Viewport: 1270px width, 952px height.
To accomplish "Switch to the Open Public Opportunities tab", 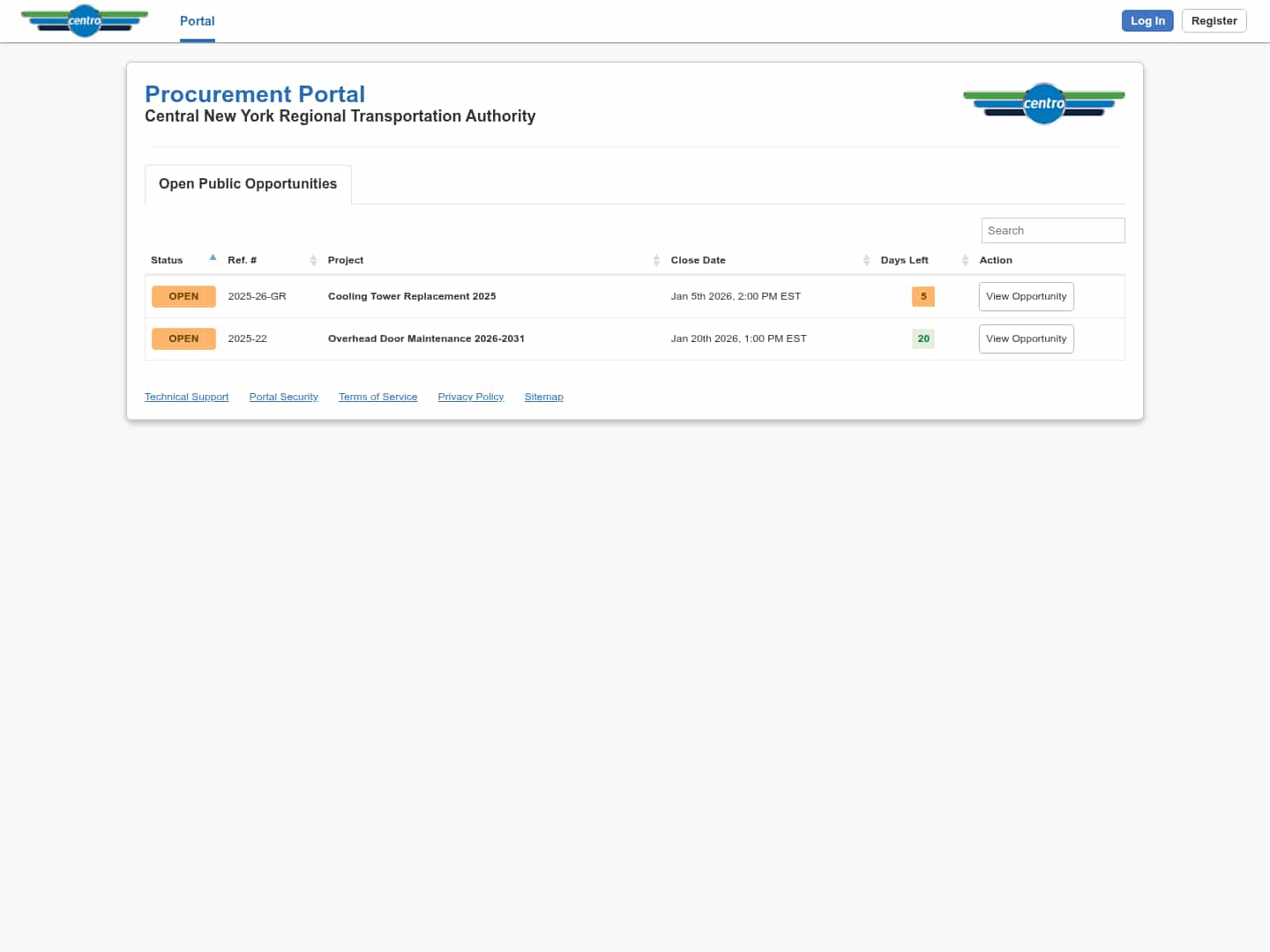I will click(x=247, y=183).
